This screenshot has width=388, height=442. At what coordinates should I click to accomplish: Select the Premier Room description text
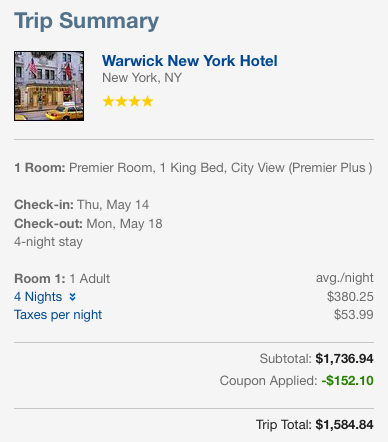(220, 168)
